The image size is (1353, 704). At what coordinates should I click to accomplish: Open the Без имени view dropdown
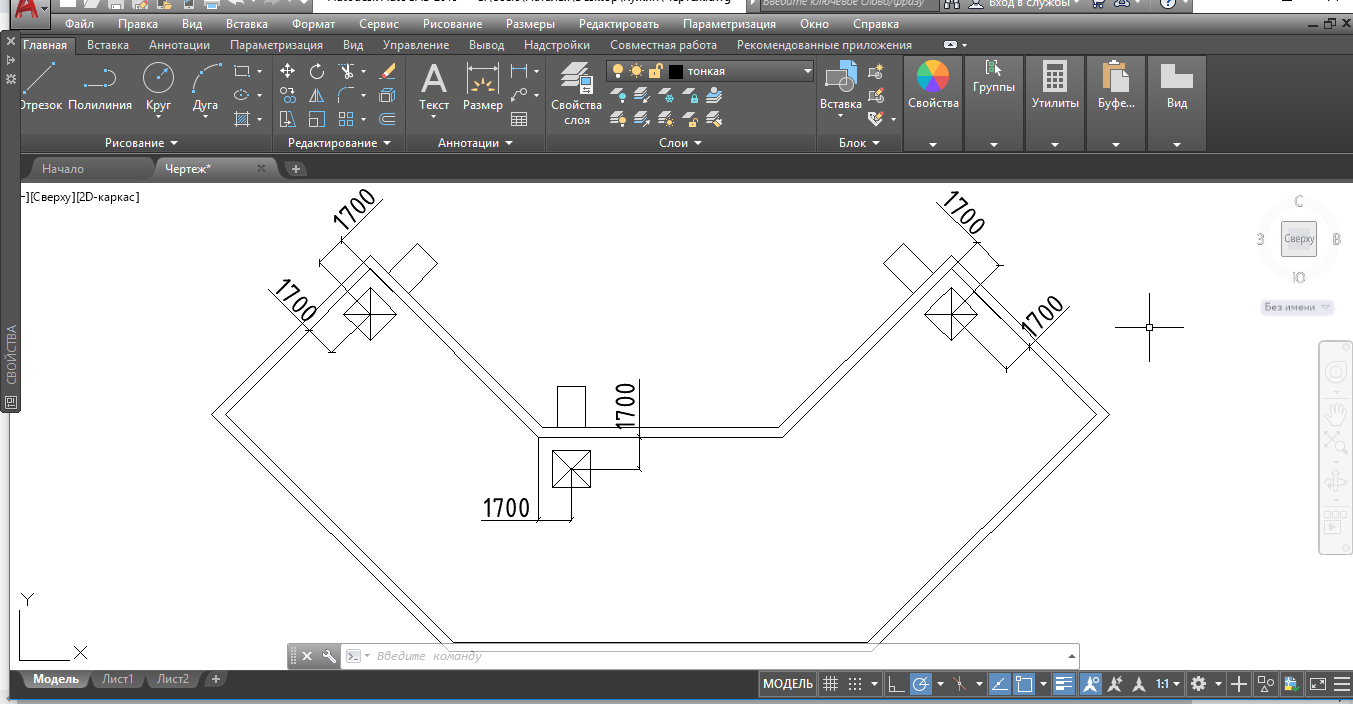coord(1298,307)
